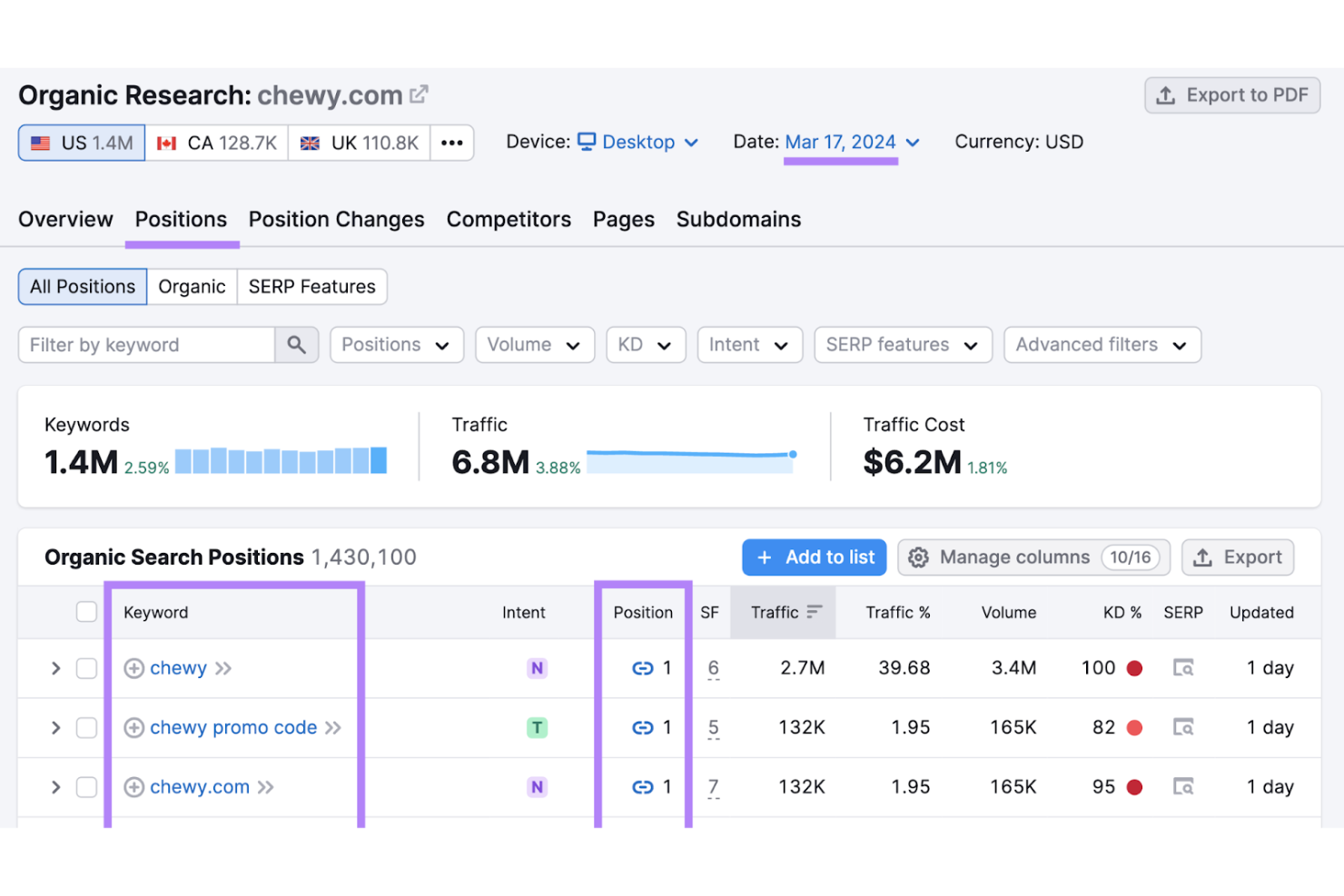This screenshot has height=896, width=1344.
Task: Open the chewy promo code keyword link
Action: 233,728
